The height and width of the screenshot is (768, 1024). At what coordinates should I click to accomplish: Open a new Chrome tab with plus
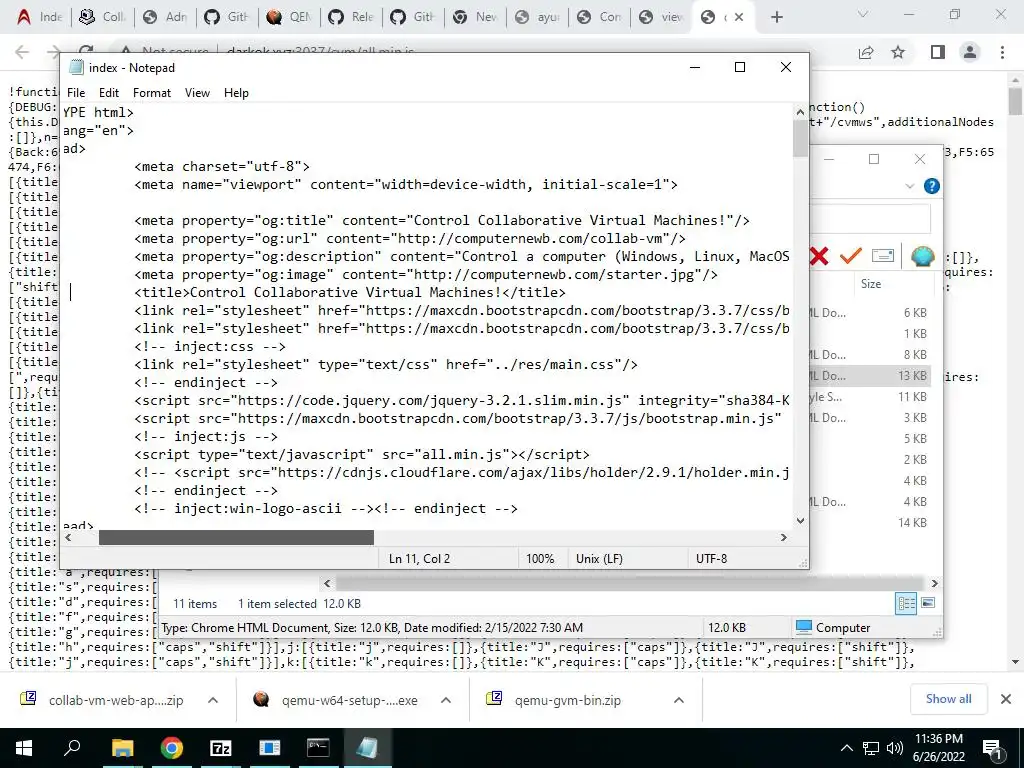776,17
